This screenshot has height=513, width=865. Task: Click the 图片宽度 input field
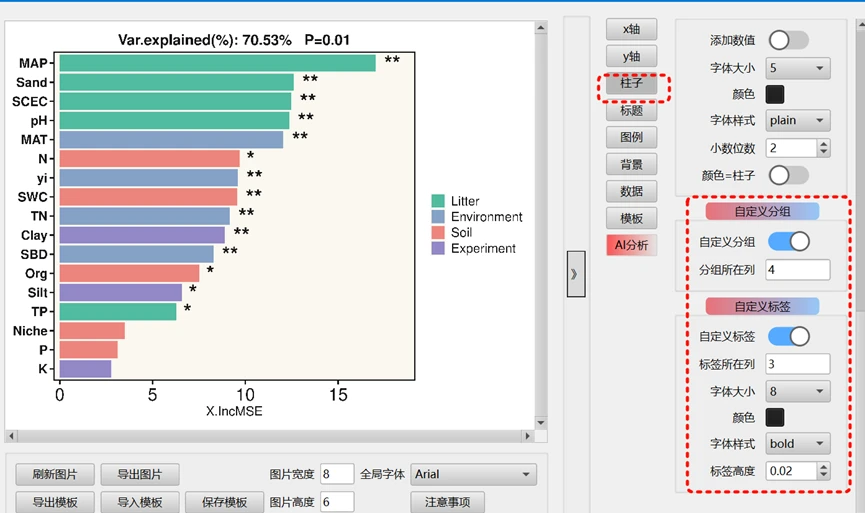(x=337, y=474)
